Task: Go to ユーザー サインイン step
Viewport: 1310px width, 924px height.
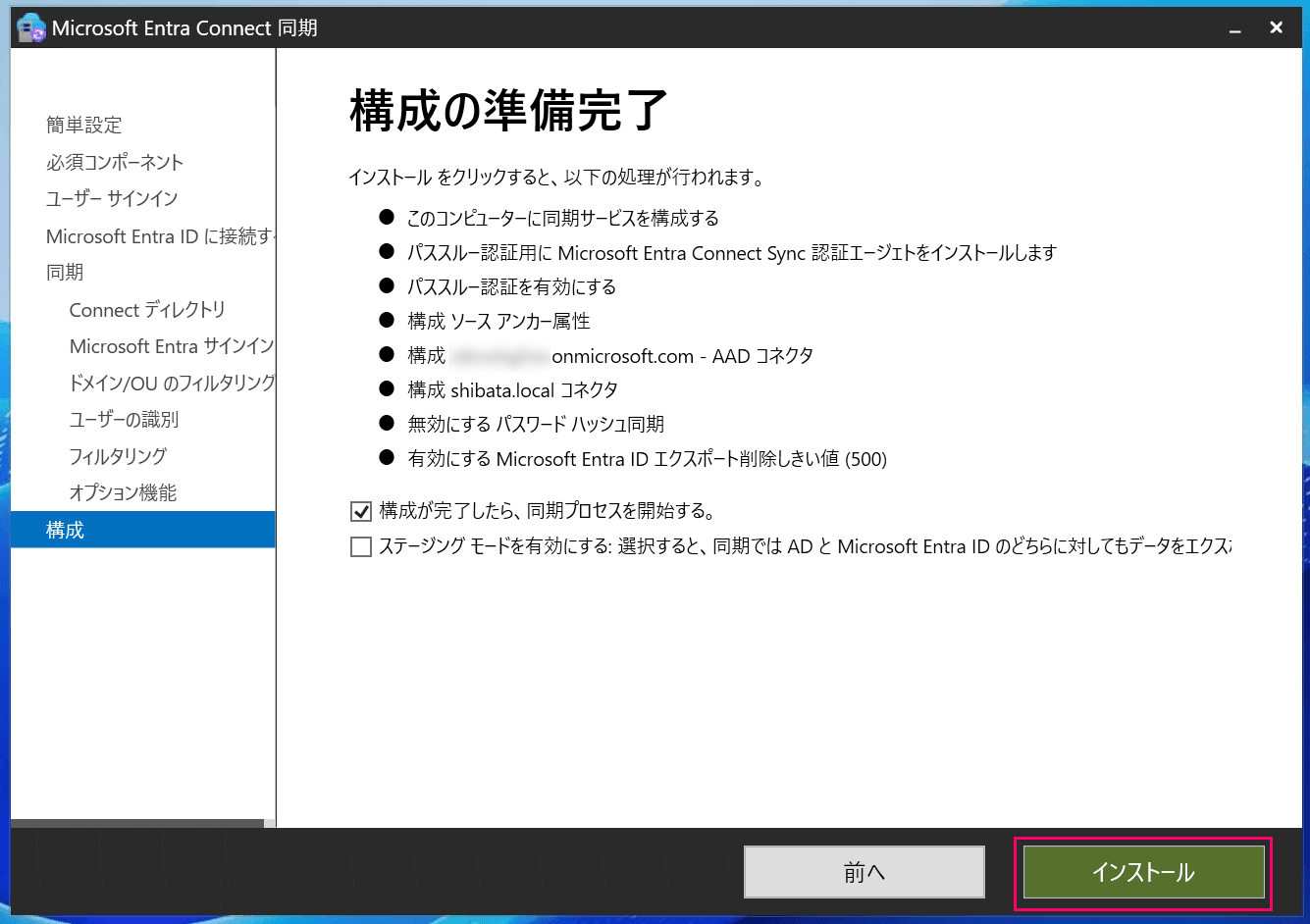Action: (x=112, y=199)
